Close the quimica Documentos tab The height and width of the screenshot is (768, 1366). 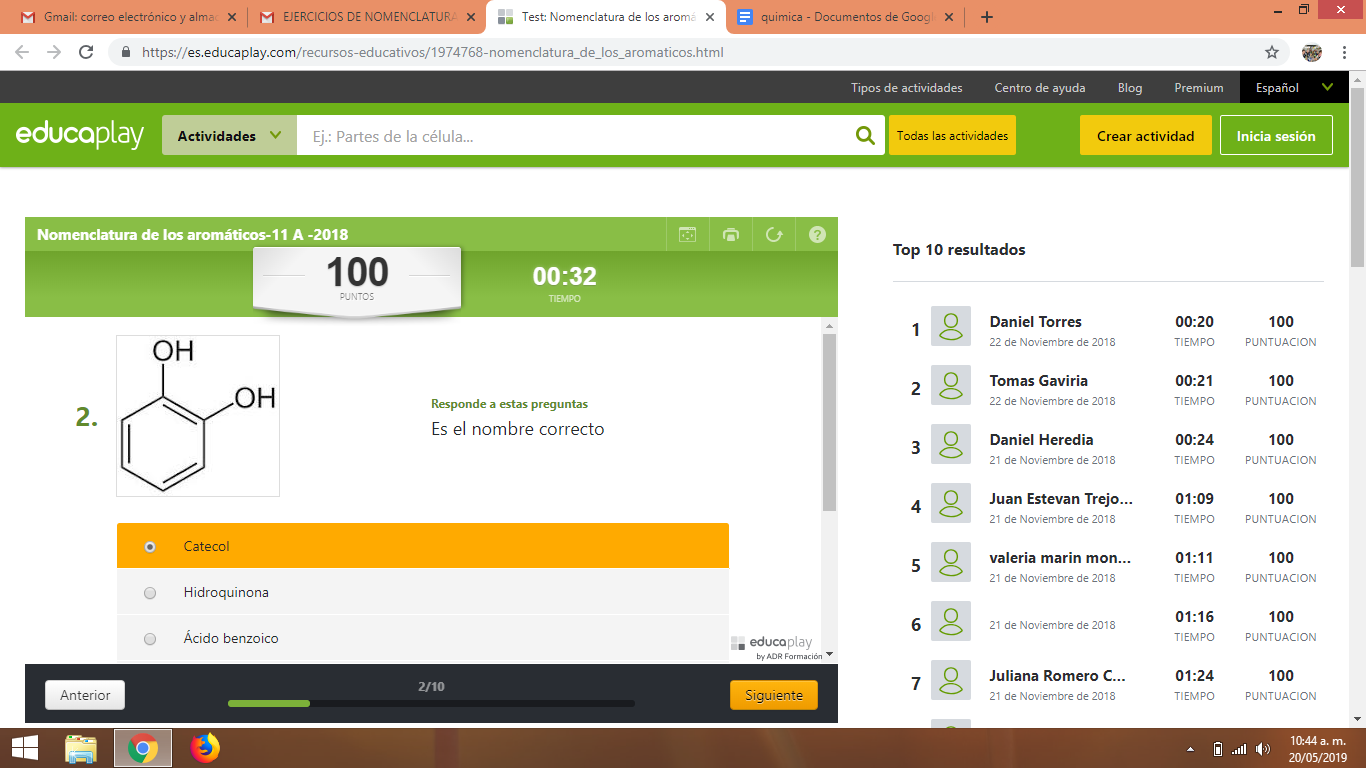[948, 17]
